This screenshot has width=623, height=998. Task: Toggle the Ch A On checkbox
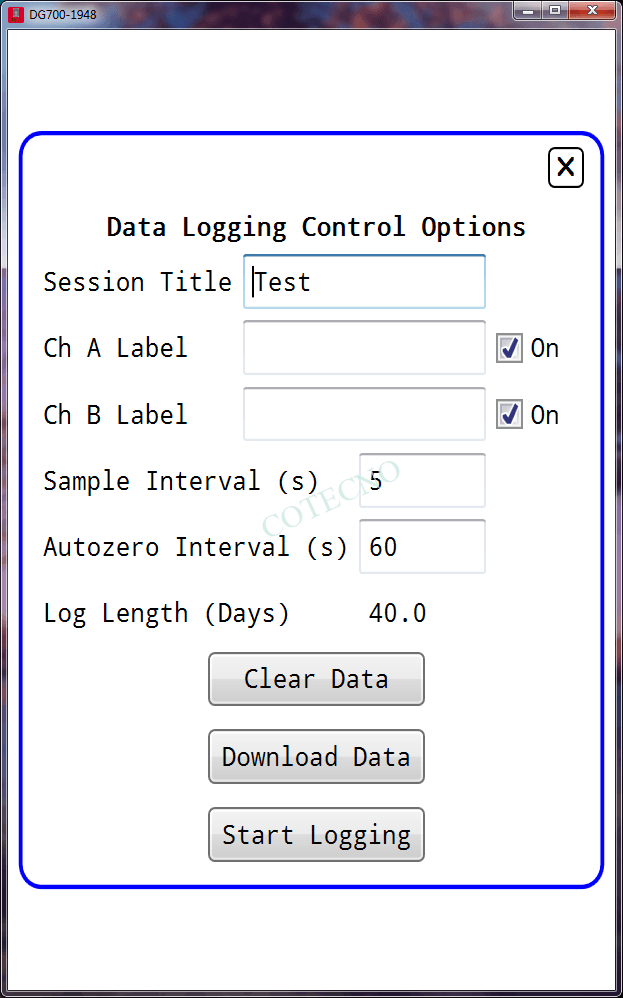pos(510,348)
